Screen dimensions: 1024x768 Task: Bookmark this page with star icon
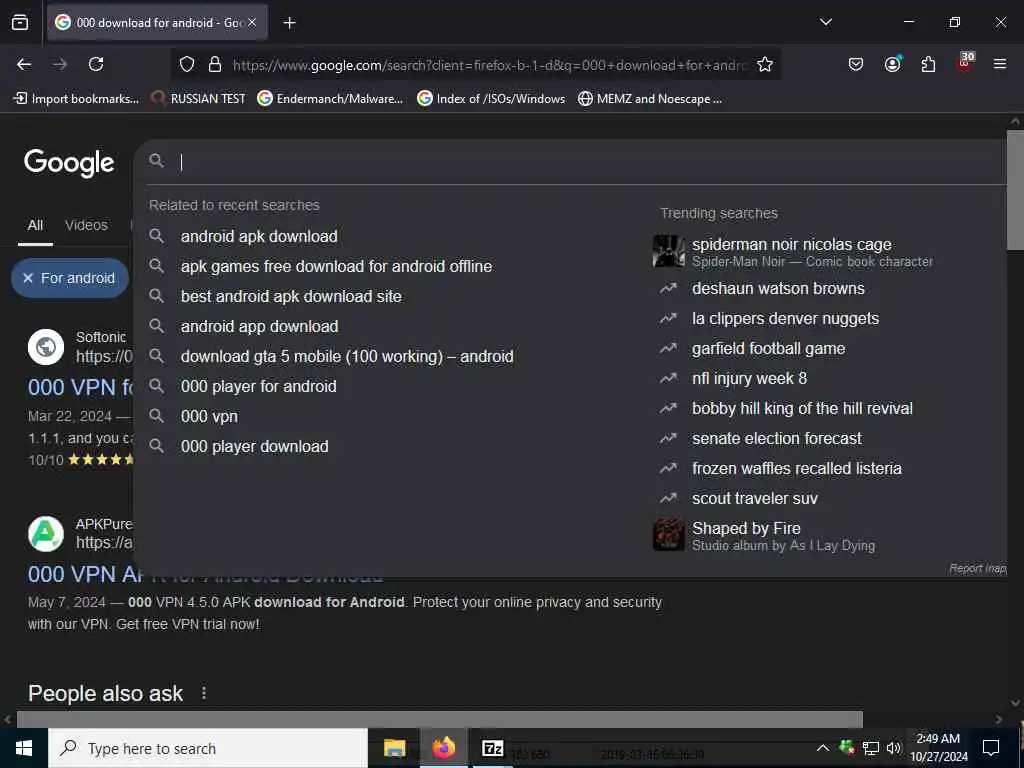pyautogui.click(x=765, y=64)
